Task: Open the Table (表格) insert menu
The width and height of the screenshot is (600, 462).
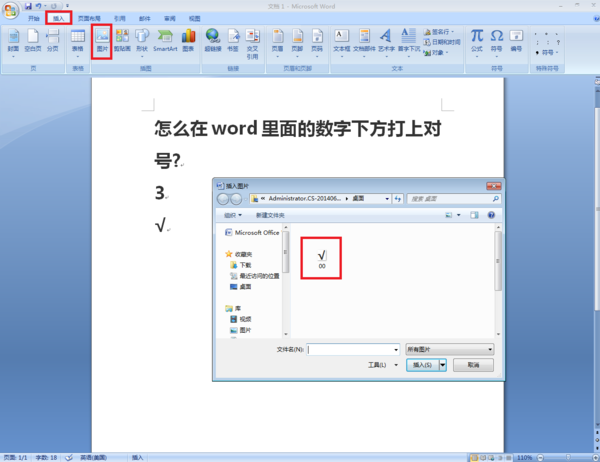Action: [78, 43]
